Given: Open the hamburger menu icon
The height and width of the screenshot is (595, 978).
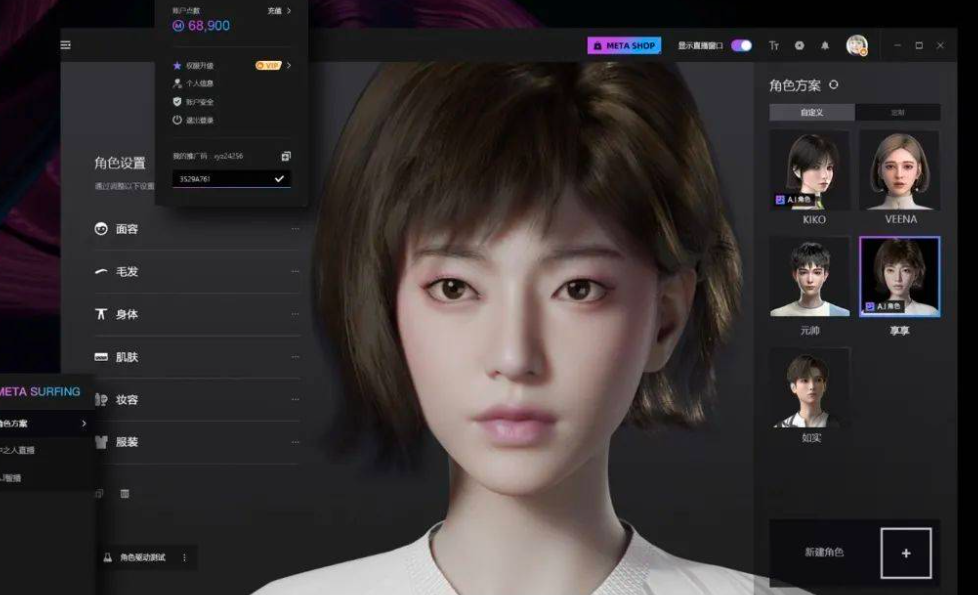Looking at the screenshot, I should [66, 45].
